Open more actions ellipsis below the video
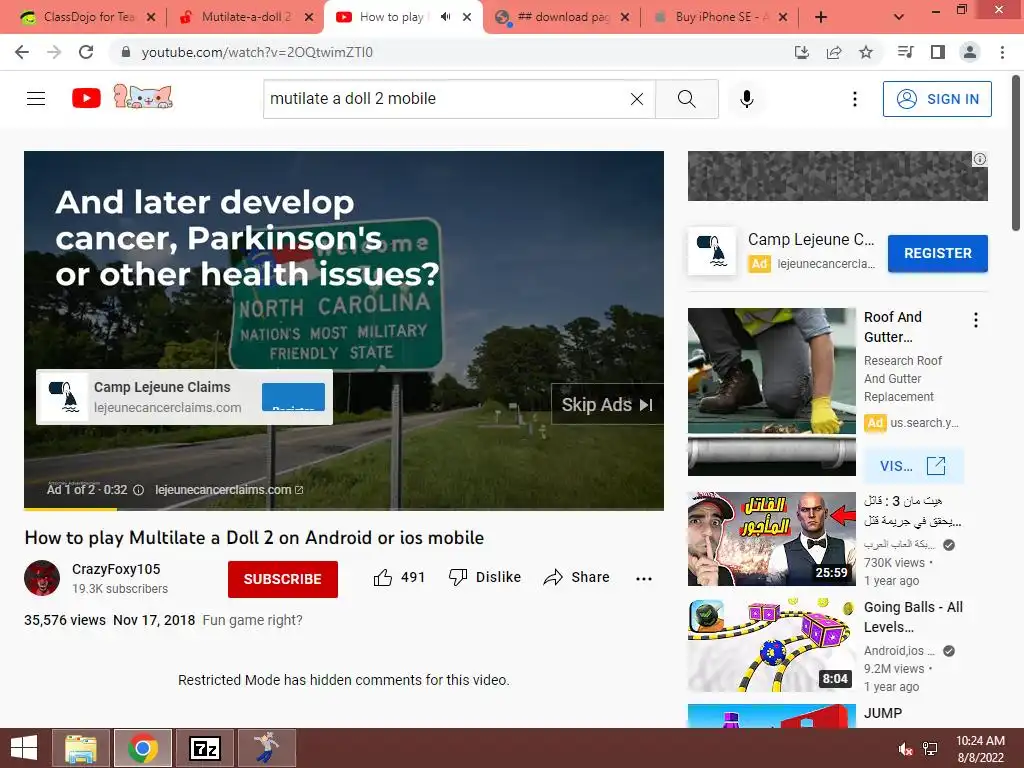 click(644, 578)
